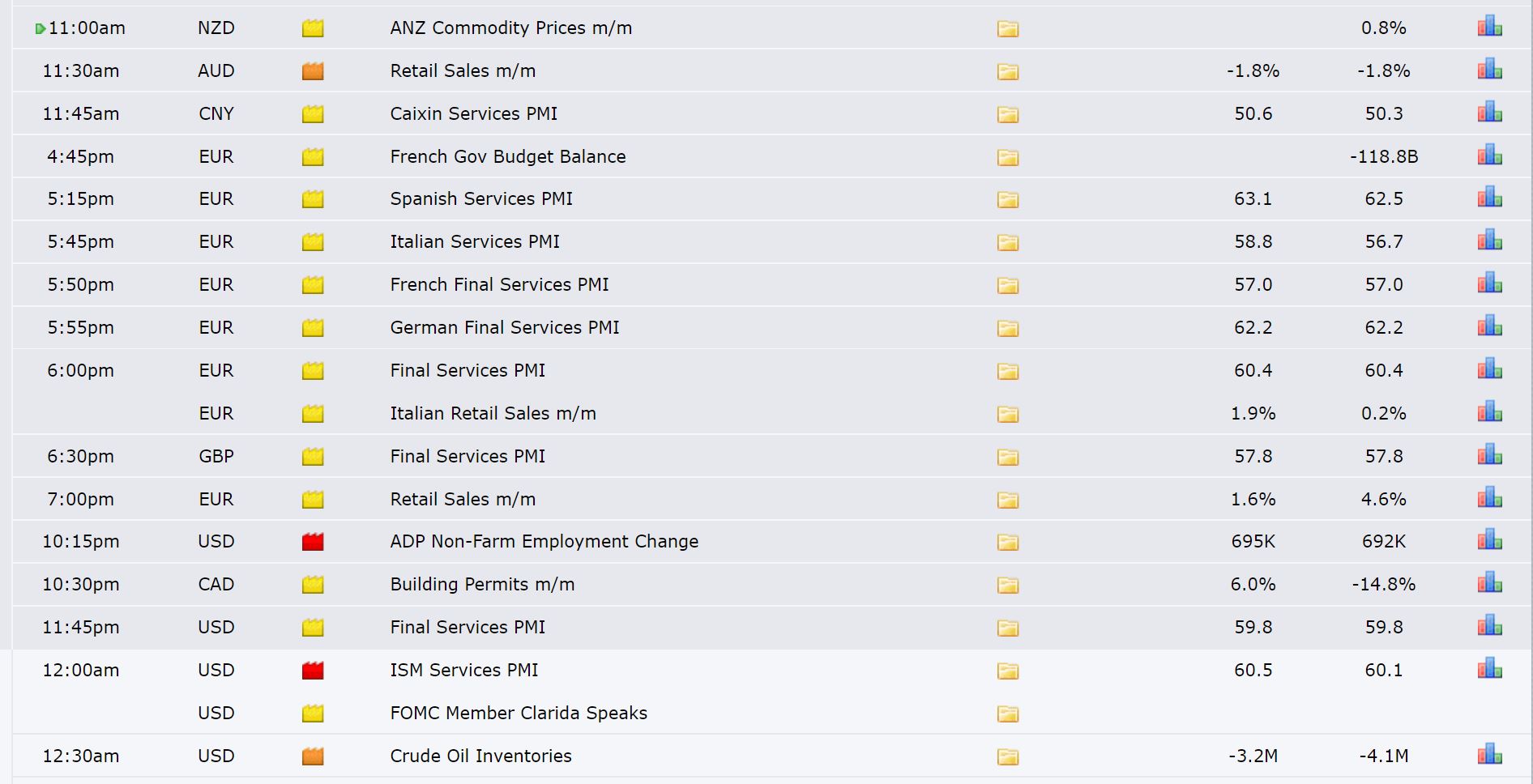Click orange impact icon for Crude Oil Inventories

(x=313, y=756)
